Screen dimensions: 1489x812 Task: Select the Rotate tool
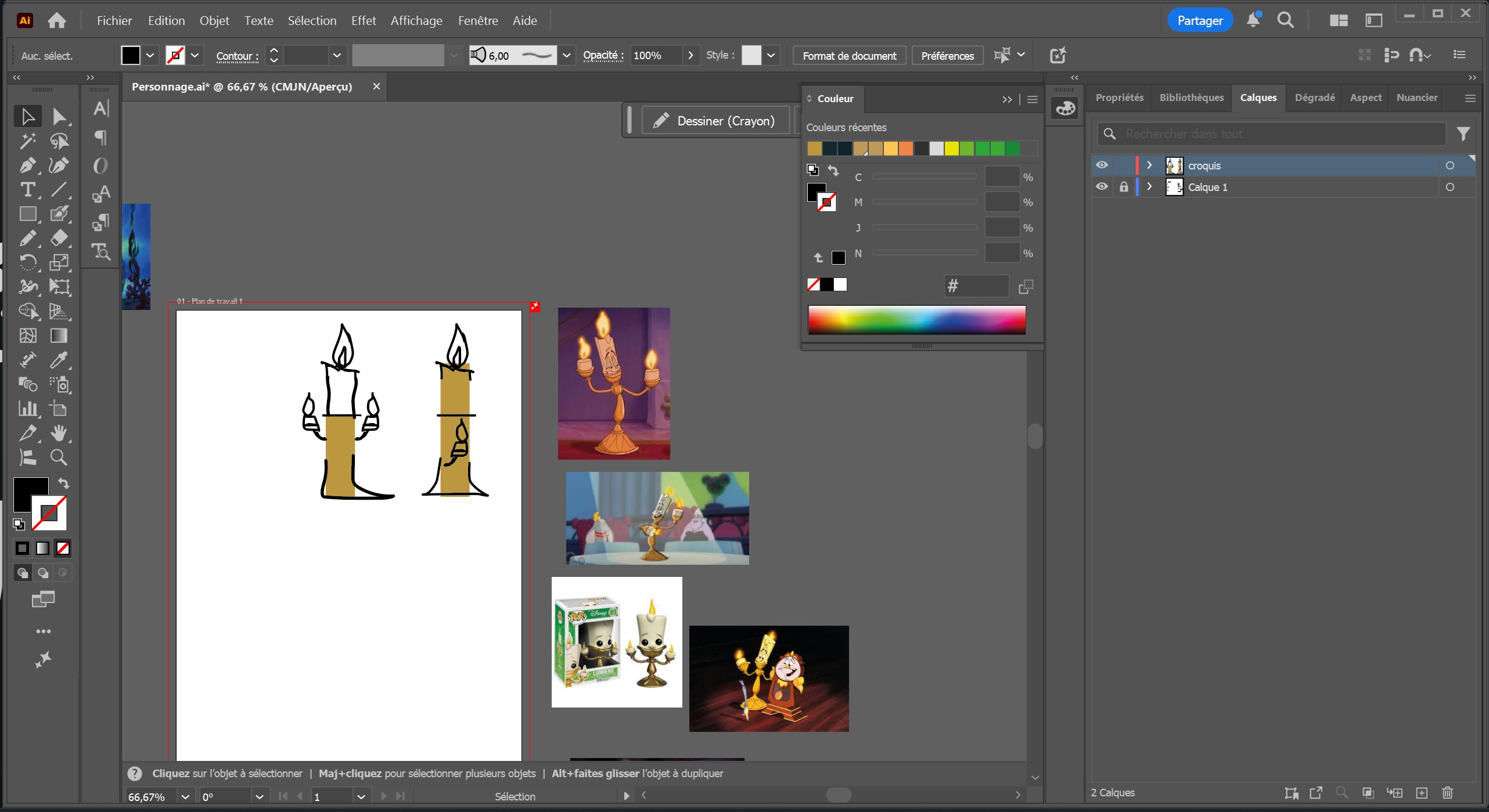point(27,262)
